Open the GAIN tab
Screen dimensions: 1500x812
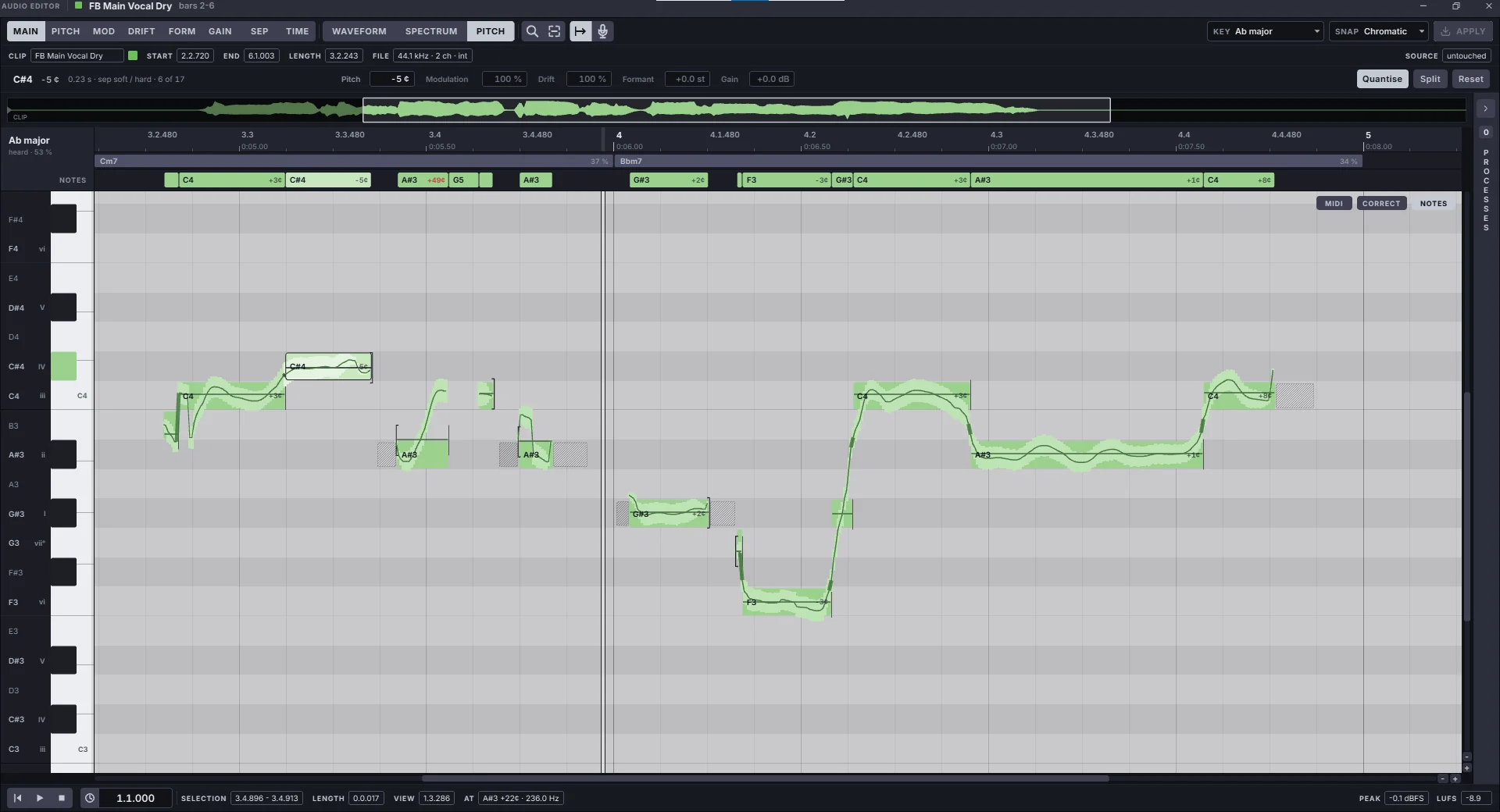220,31
